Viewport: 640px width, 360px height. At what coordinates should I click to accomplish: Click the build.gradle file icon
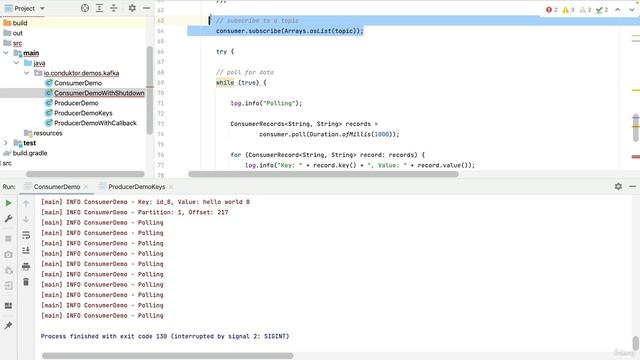pos(7,153)
